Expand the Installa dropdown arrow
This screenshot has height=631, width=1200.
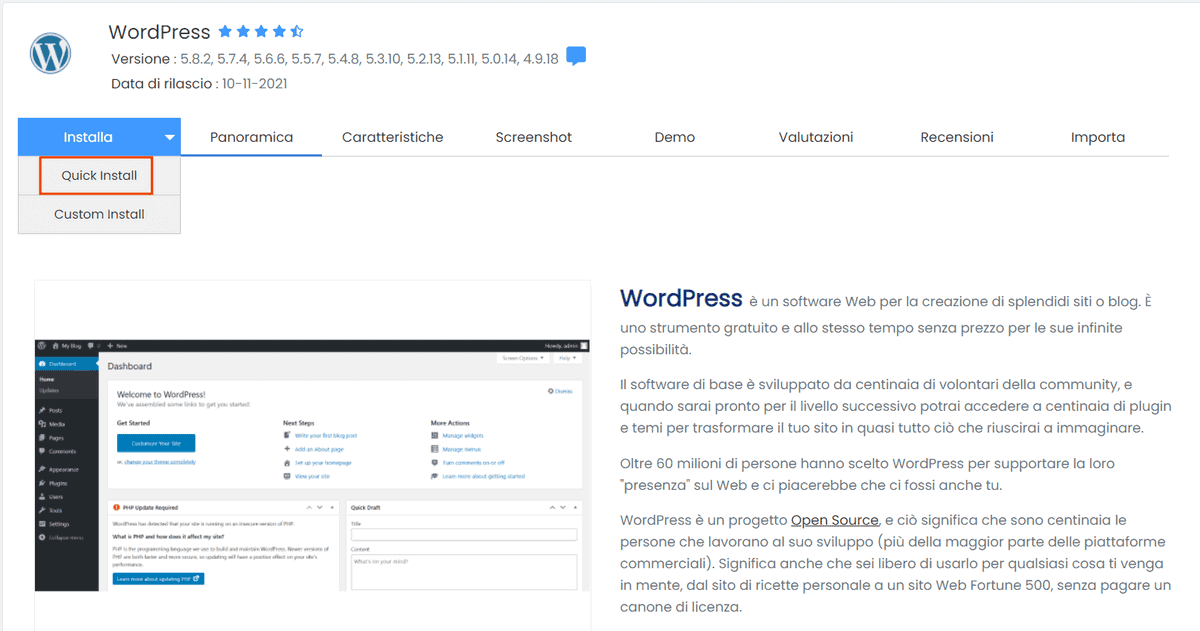point(169,136)
